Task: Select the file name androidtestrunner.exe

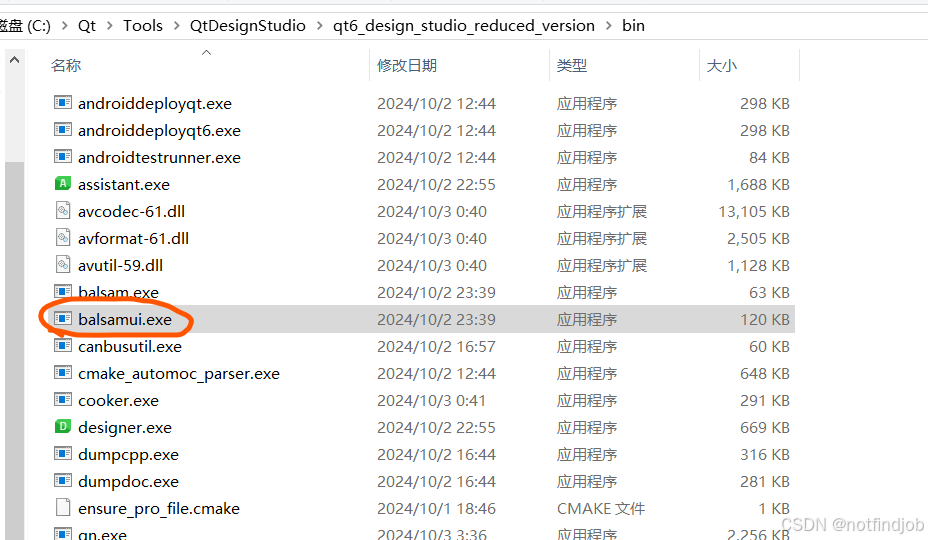Action: point(159,158)
